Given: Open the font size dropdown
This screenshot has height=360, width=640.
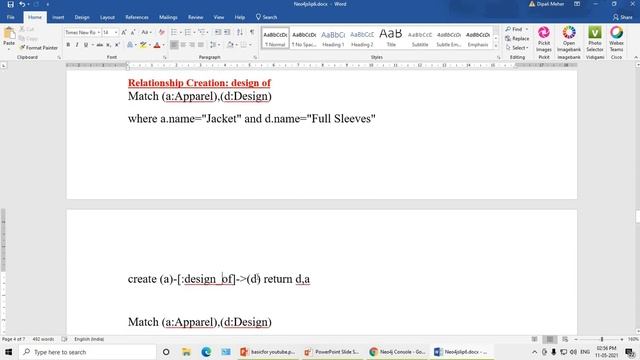Looking at the screenshot, I should tap(116, 32).
